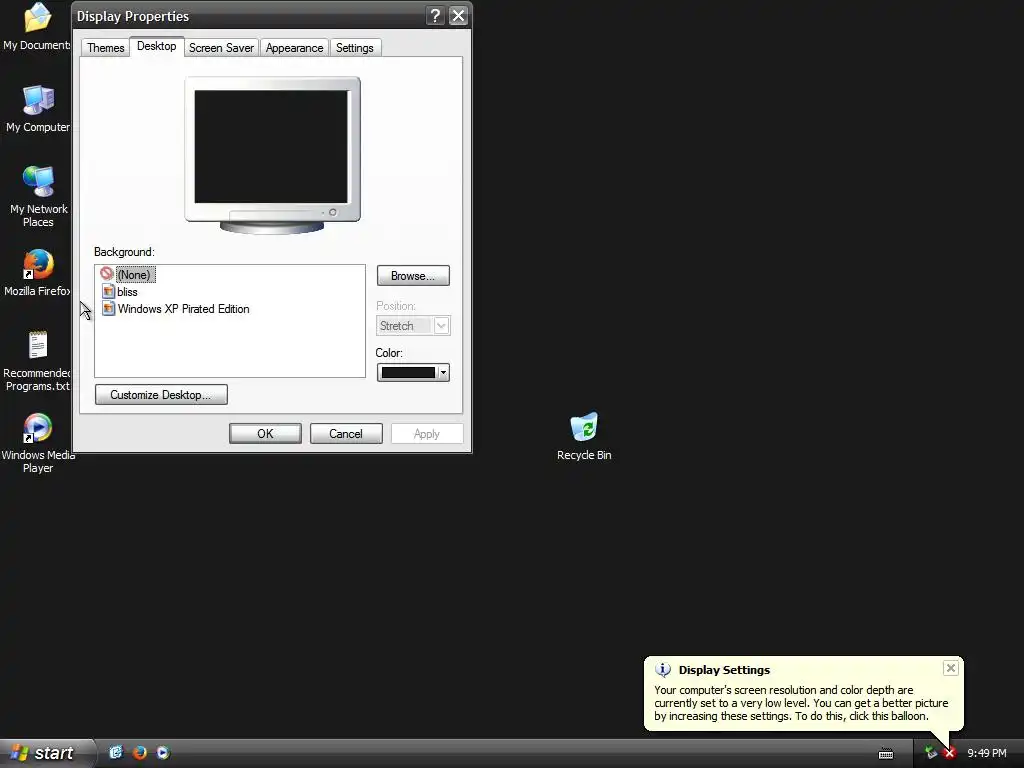Expand the Position Stretch dropdown
This screenshot has width=1024, height=768.
click(441, 325)
